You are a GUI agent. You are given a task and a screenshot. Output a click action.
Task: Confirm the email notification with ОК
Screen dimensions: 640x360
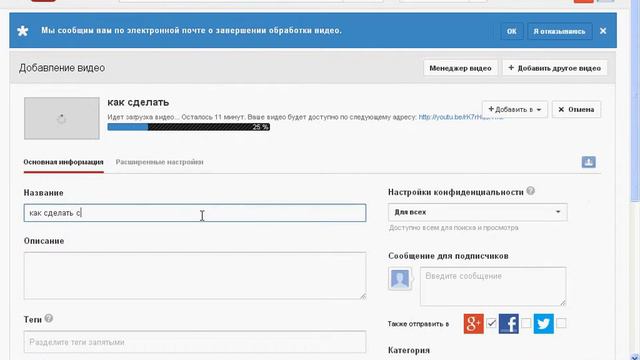tap(511, 31)
